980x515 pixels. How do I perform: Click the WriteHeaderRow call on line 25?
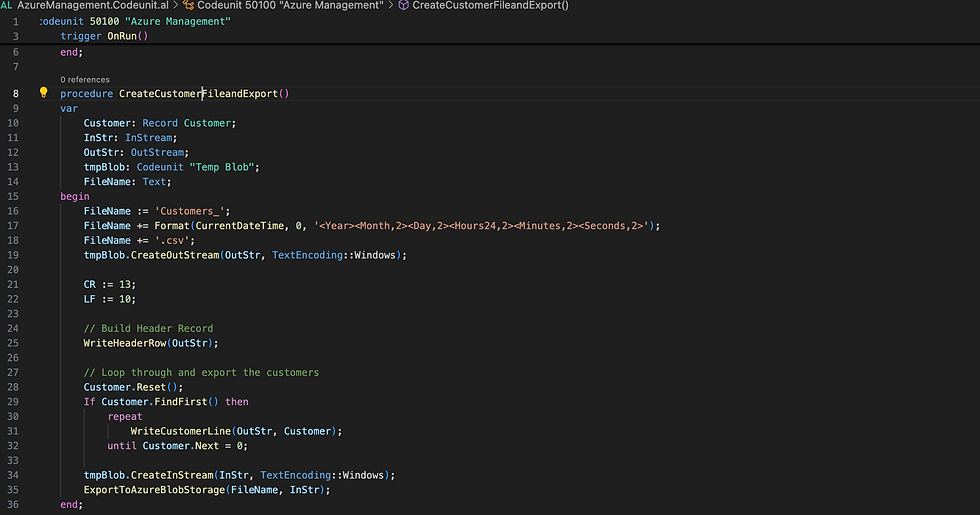click(124, 343)
